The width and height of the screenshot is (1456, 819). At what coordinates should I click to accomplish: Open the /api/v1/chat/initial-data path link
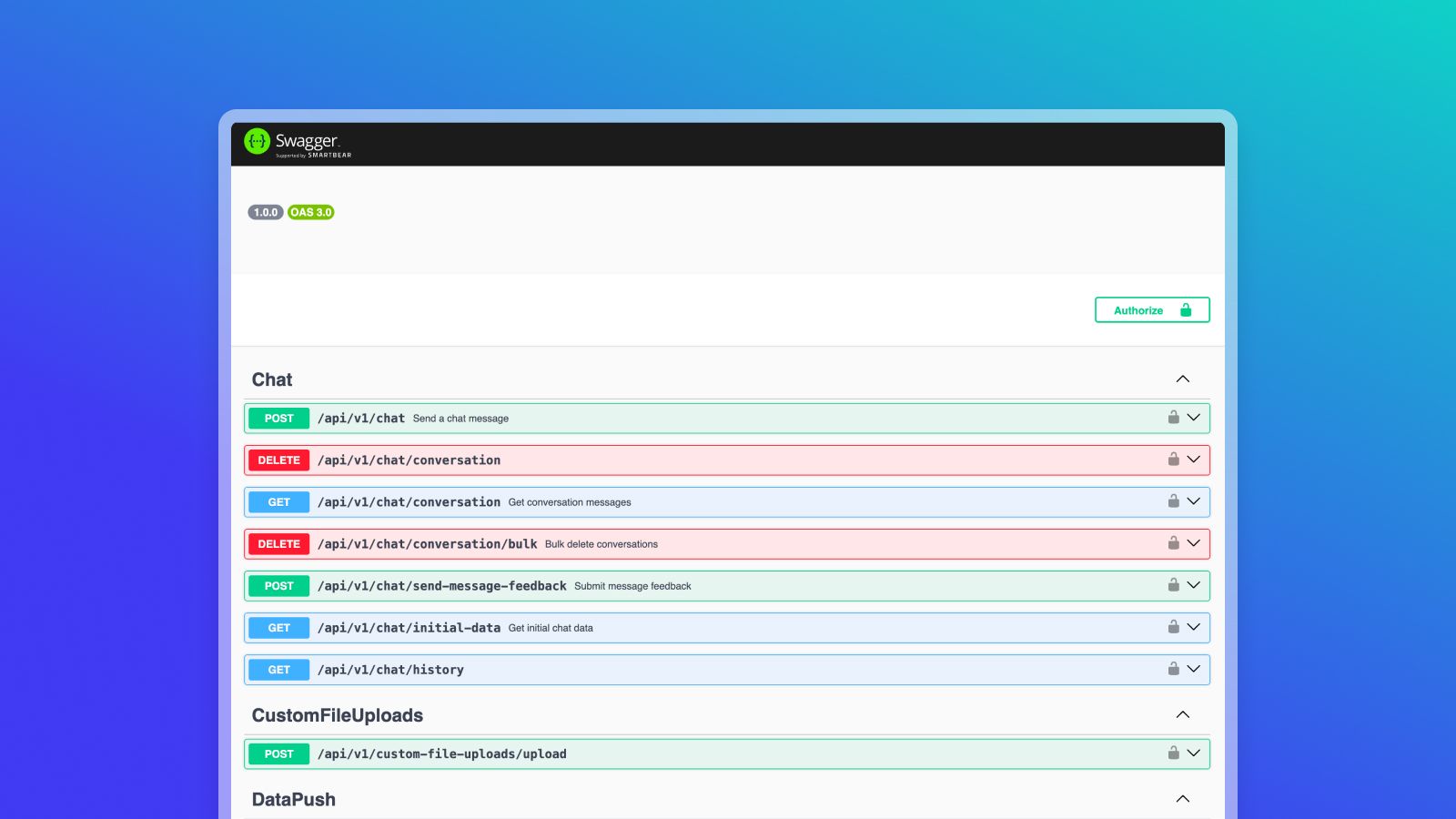409,628
